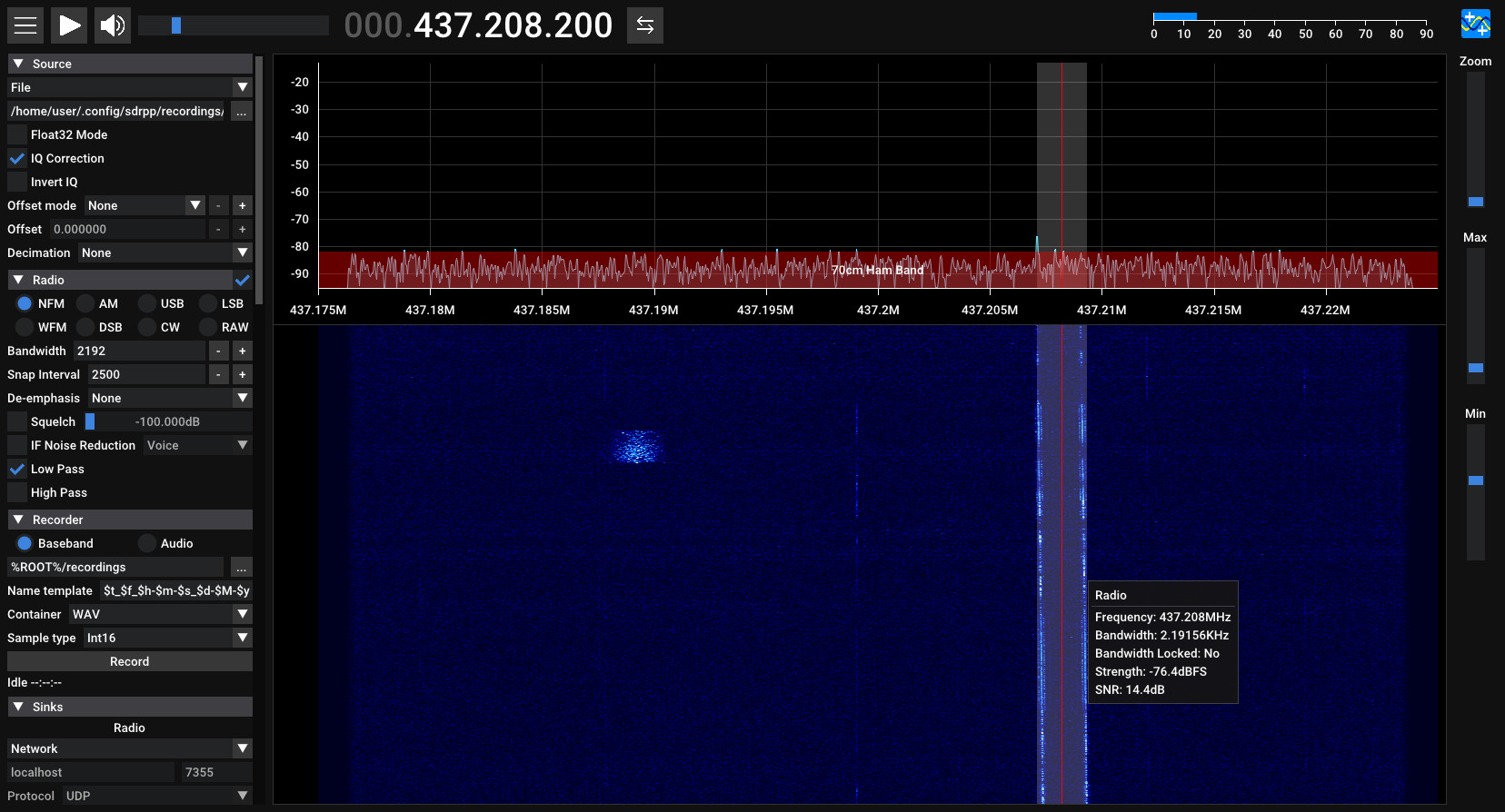Adjust the Zoom vertical slider
1505x812 pixels.
tap(1475, 202)
